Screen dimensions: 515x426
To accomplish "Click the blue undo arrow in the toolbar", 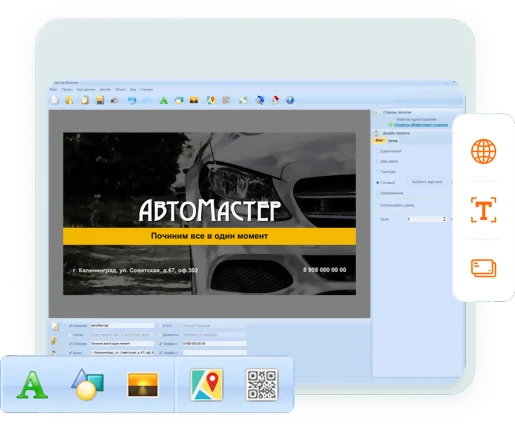I will (x=132, y=100).
